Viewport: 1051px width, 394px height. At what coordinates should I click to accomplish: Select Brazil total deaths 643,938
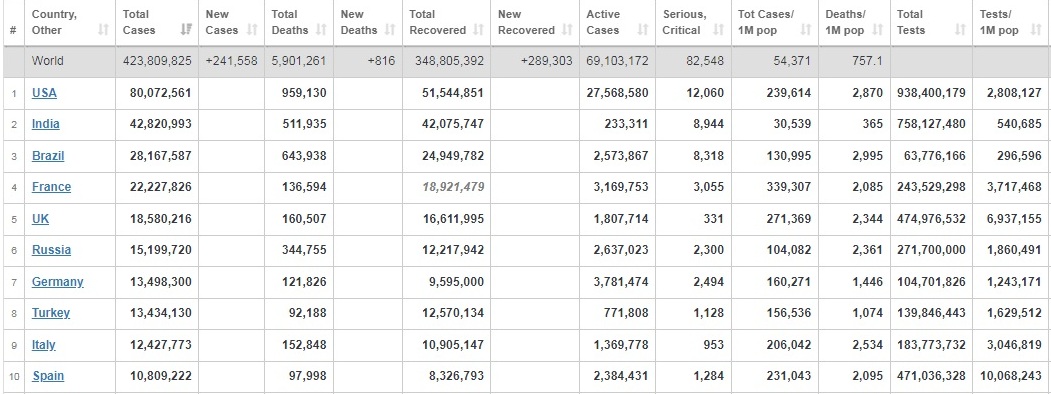pyautogui.click(x=304, y=155)
